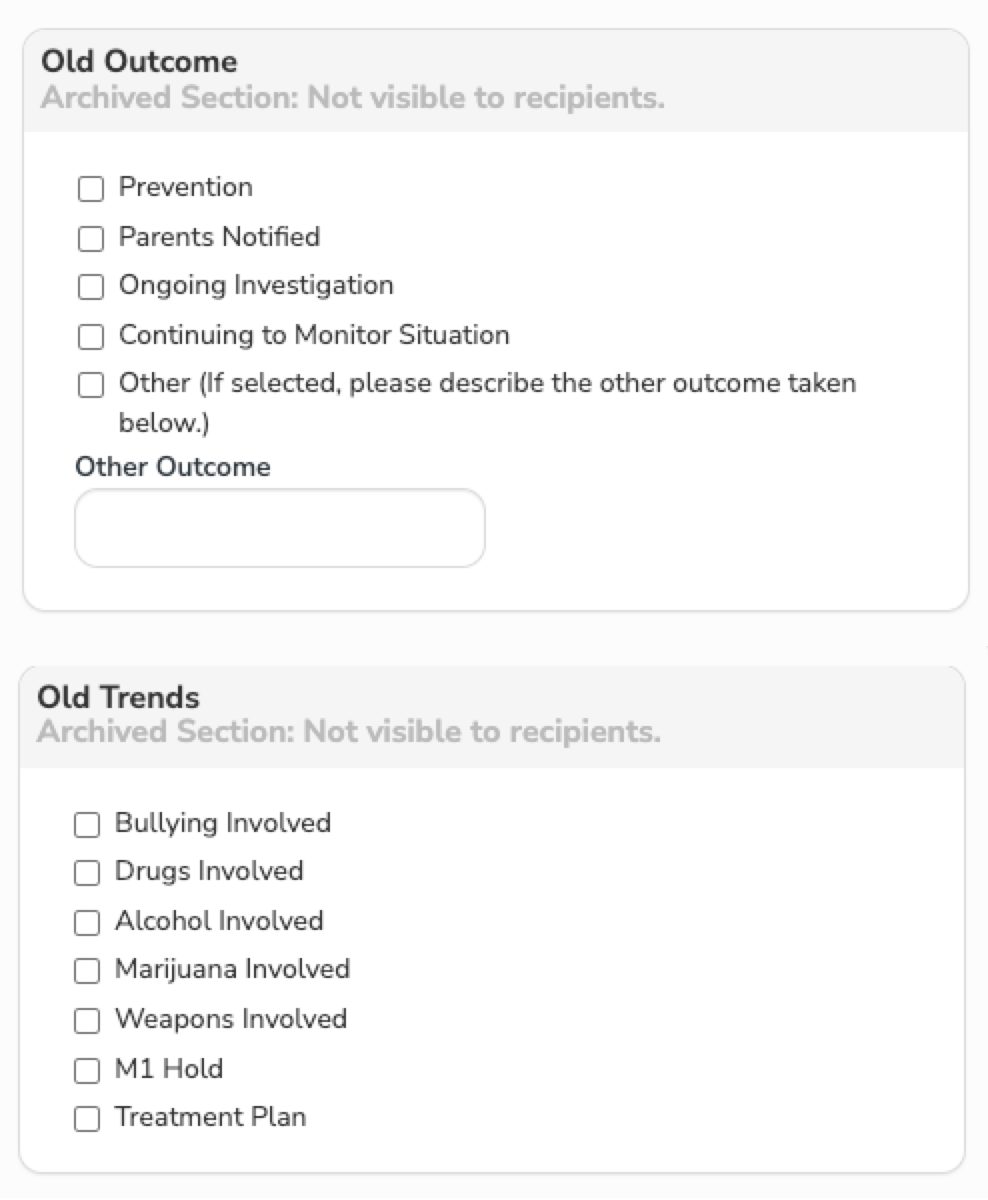Tick the M1 Hold checkbox
The image size is (988, 1200).
(87, 1070)
